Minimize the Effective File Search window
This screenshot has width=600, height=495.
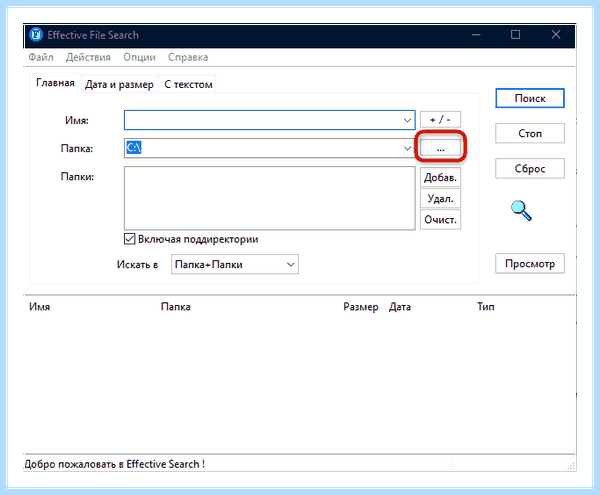[x=476, y=35]
